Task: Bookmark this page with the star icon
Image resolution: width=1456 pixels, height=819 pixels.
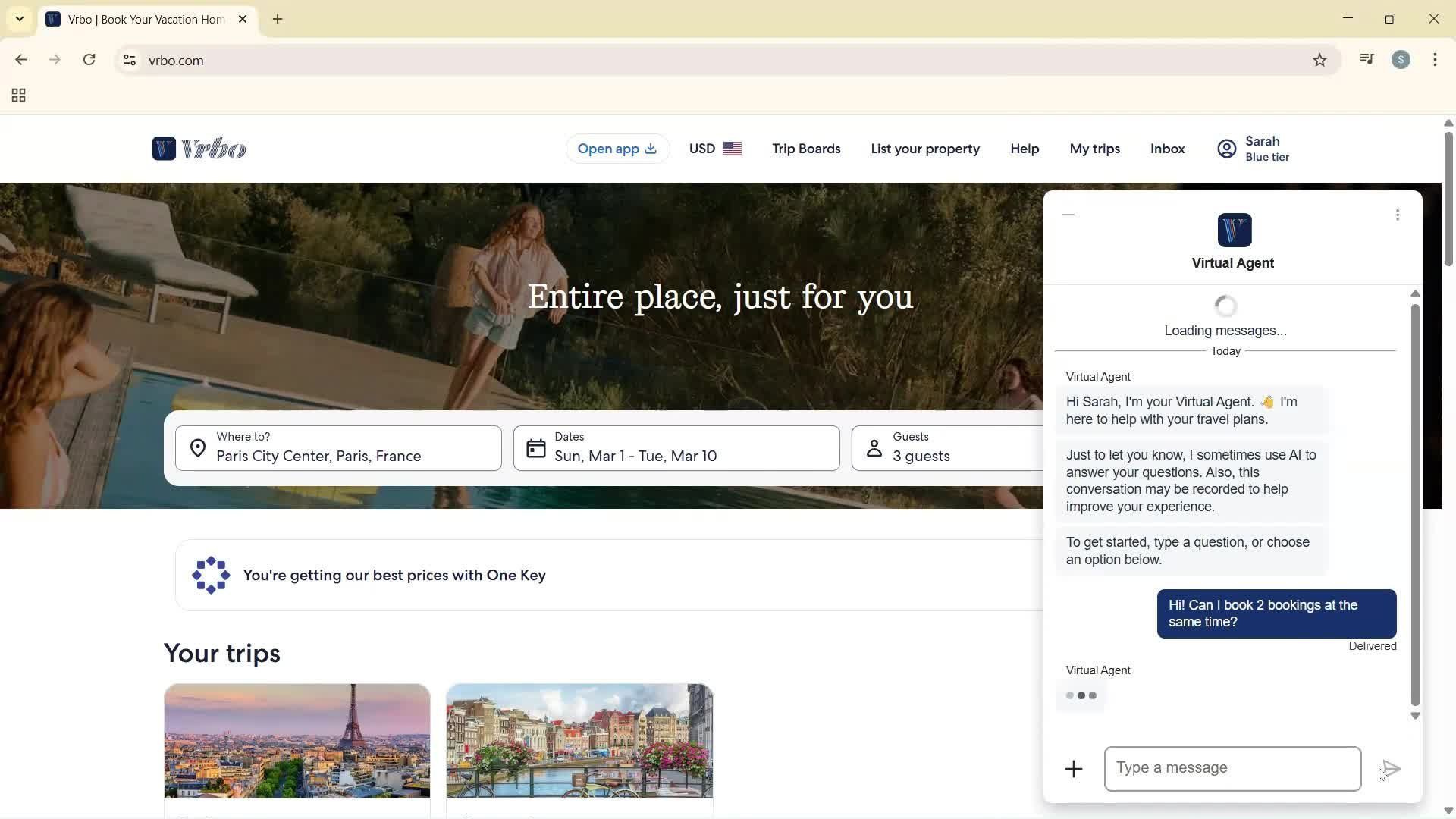Action: click(x=1319, y=61)
